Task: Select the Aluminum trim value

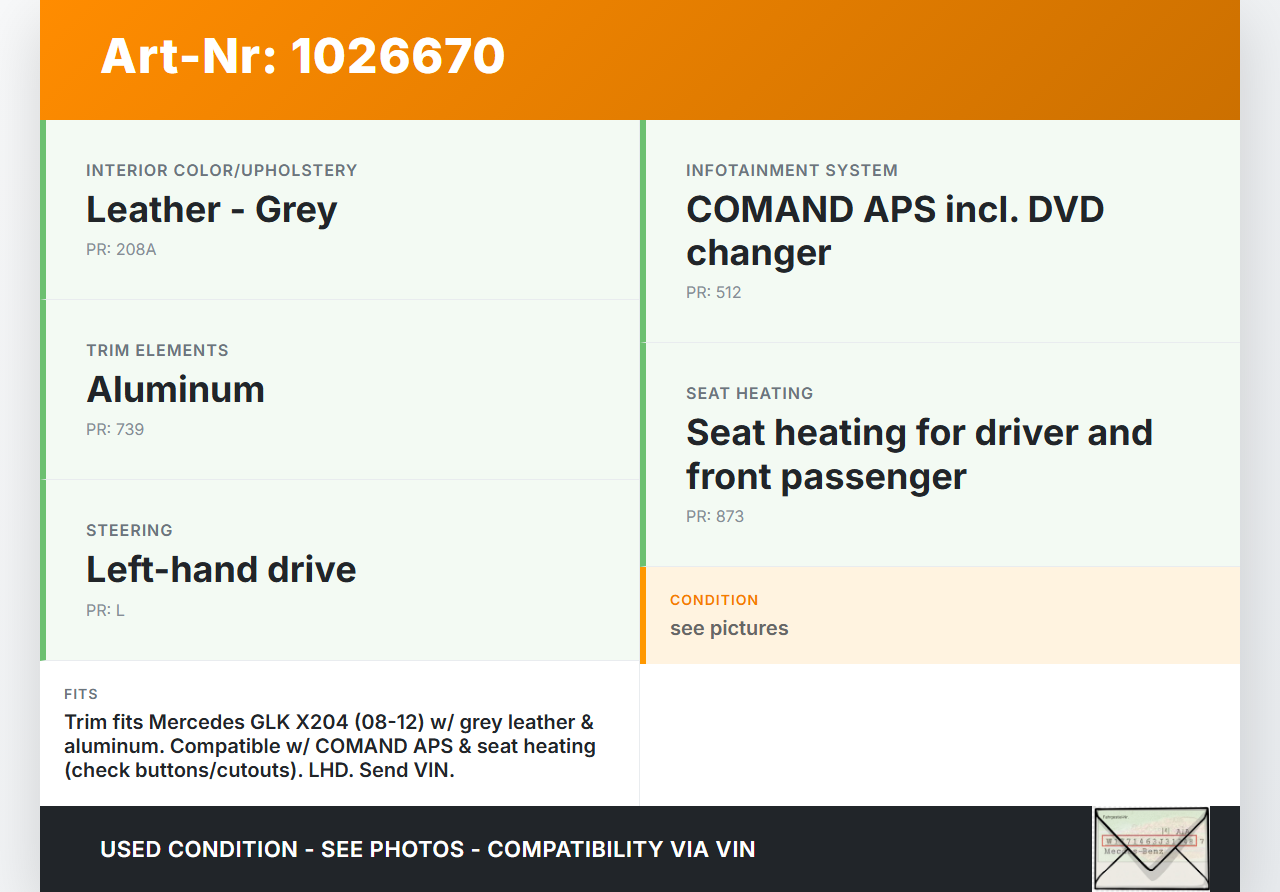Action: (176, 390)
